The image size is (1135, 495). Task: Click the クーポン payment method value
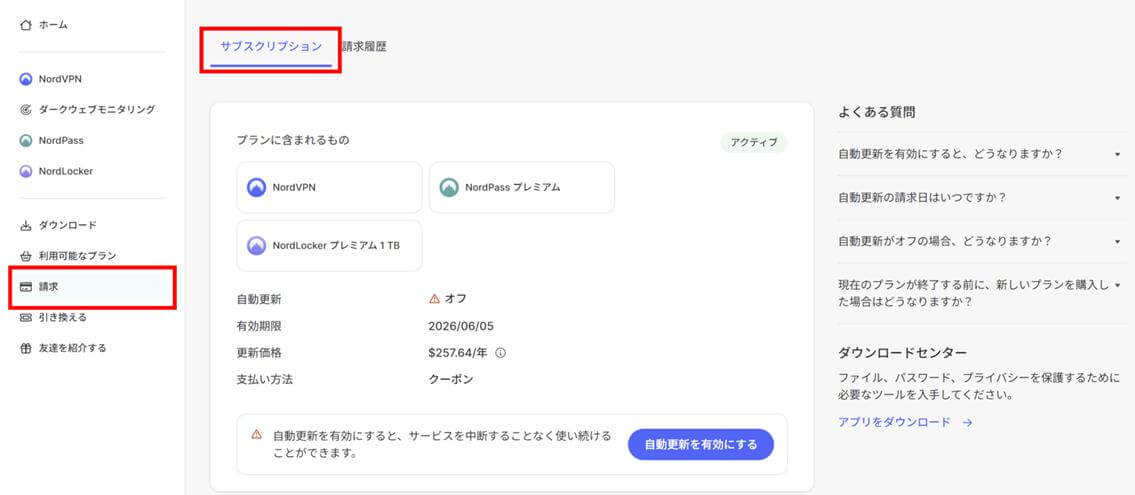(x=451, y=379)
